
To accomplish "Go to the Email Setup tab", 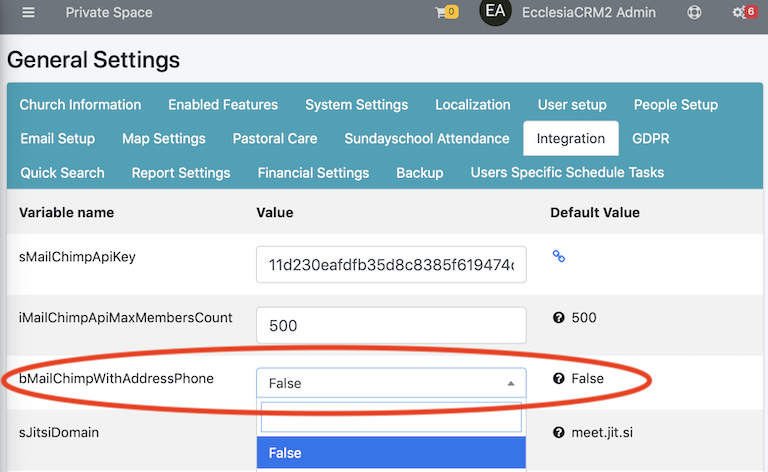I will [58, 139].
